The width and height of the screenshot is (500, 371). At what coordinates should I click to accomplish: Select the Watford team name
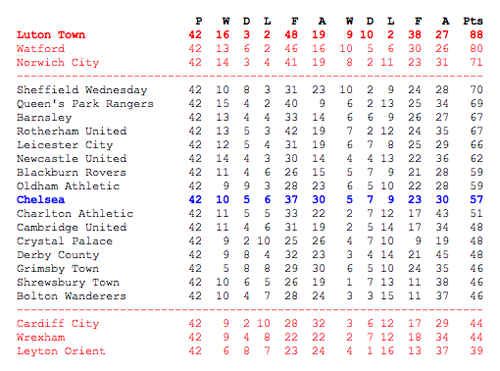41,49
